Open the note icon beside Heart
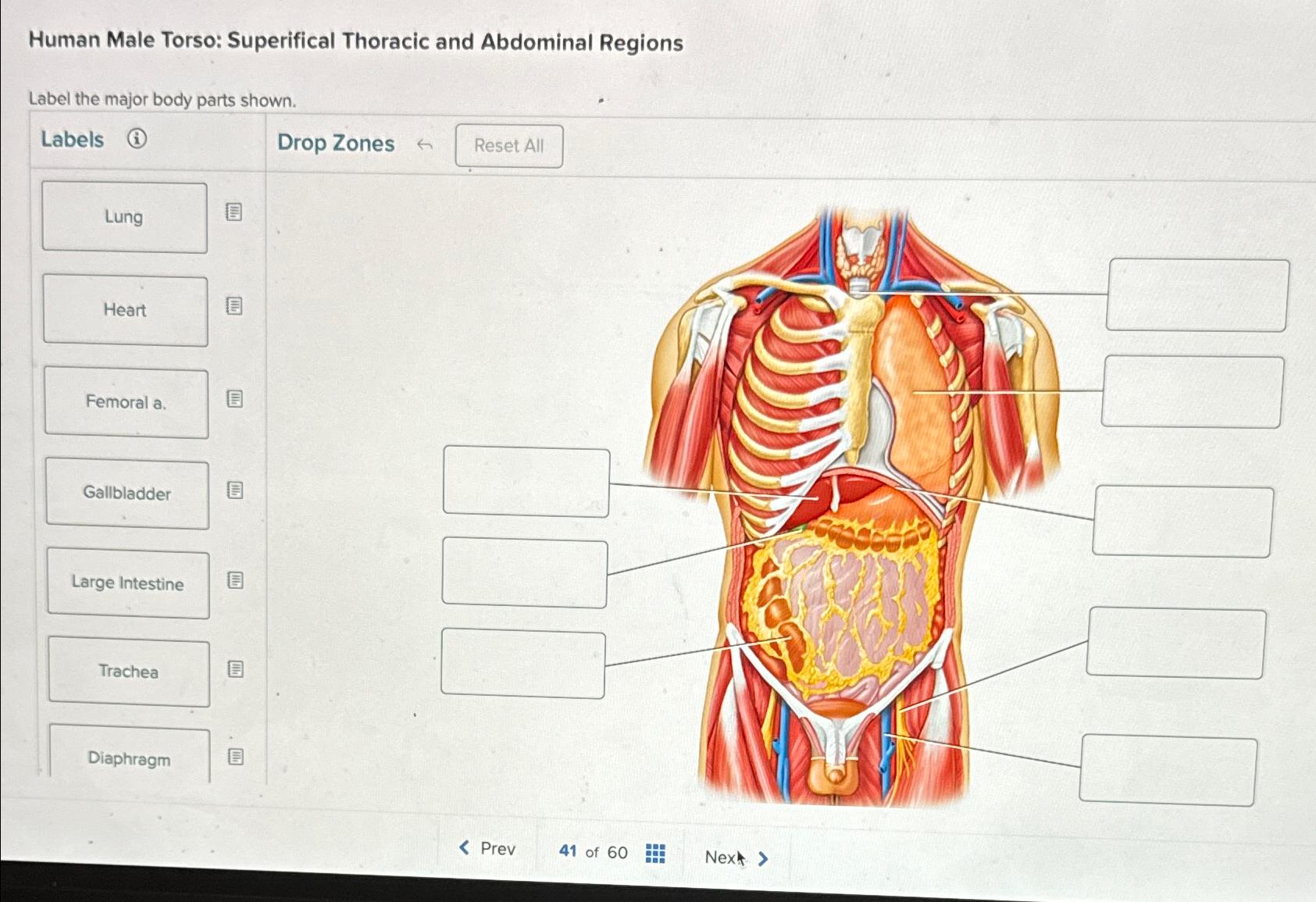 point(234,305)
